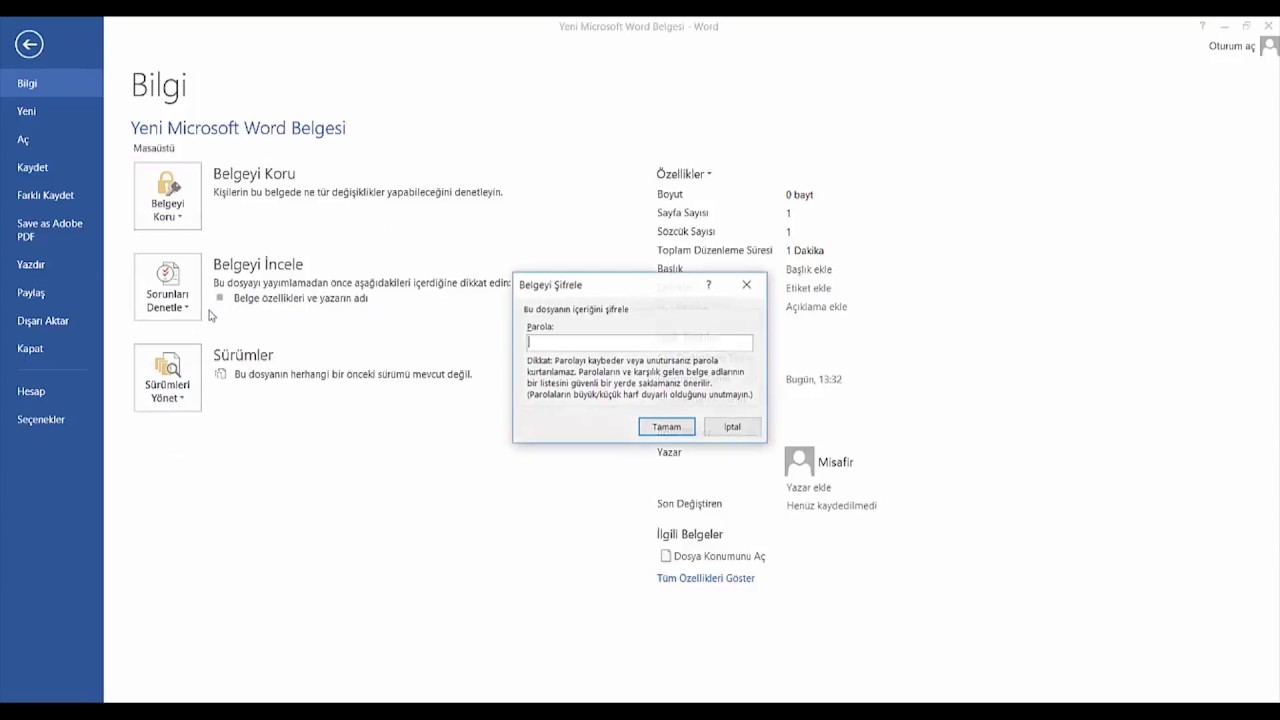Viewport: 1280px width, 720px height.
Task: Open the Bilgi tab
Action: coord(51,83)
